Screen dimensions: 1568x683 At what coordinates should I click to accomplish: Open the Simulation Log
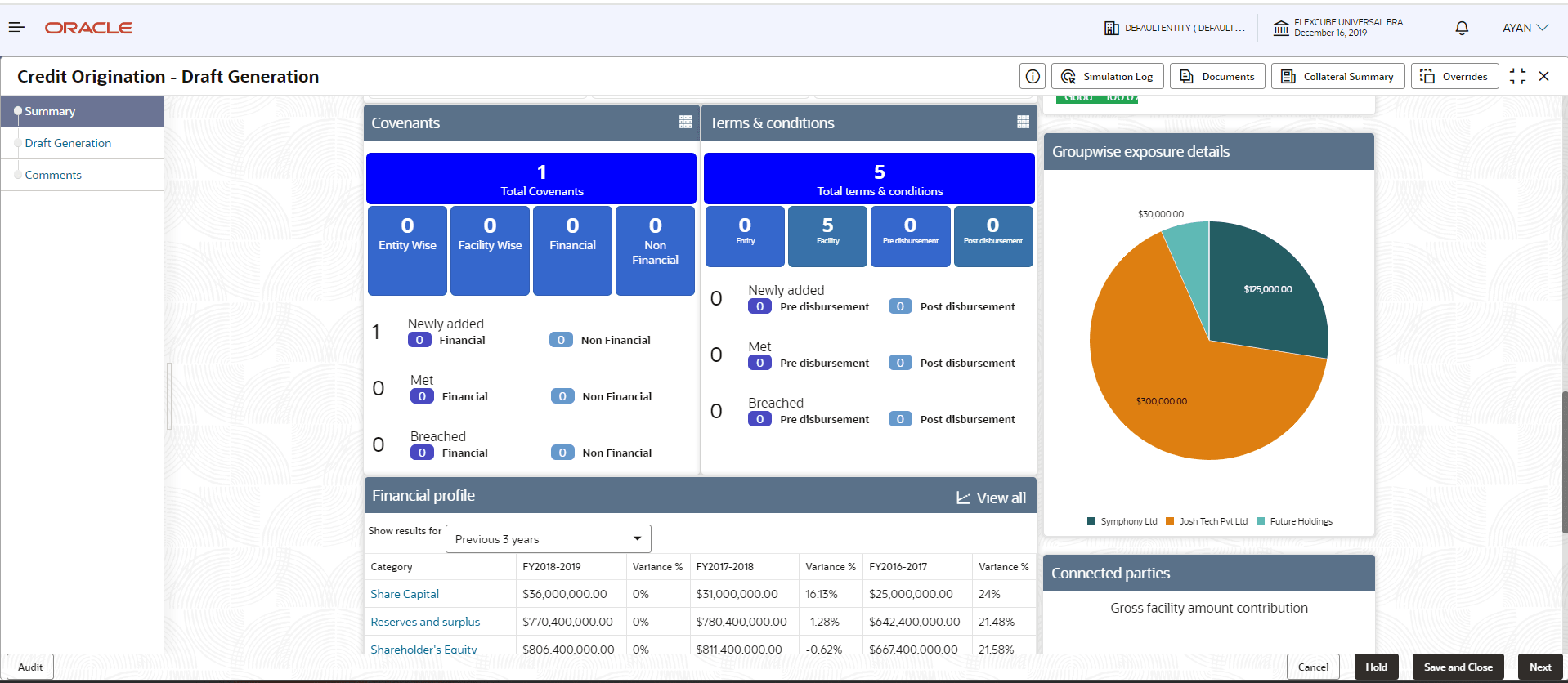1107,76
